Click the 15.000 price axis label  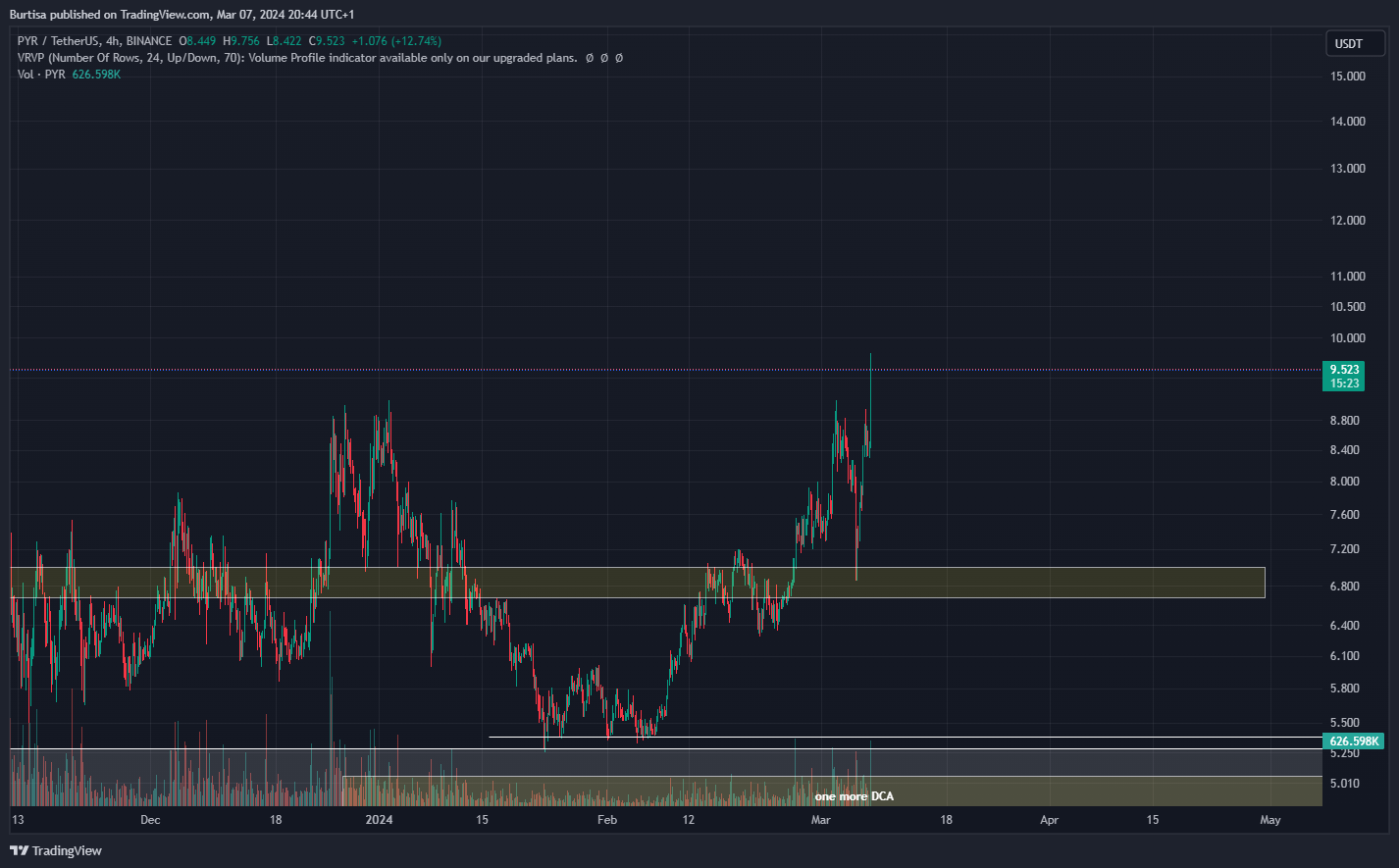[1348, 77]
